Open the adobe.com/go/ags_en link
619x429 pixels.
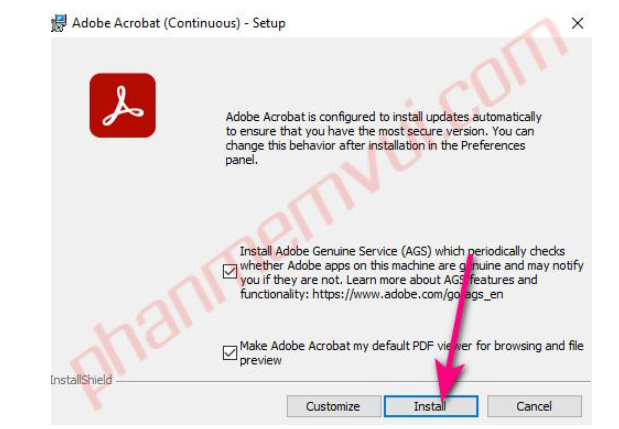407,294
